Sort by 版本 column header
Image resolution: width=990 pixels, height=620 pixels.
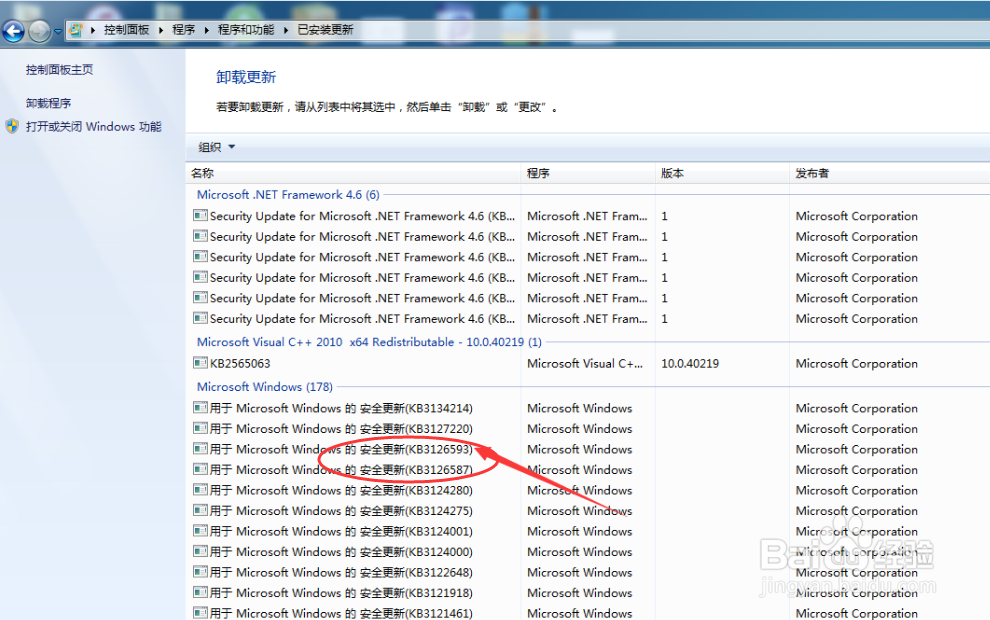[672, 173]
